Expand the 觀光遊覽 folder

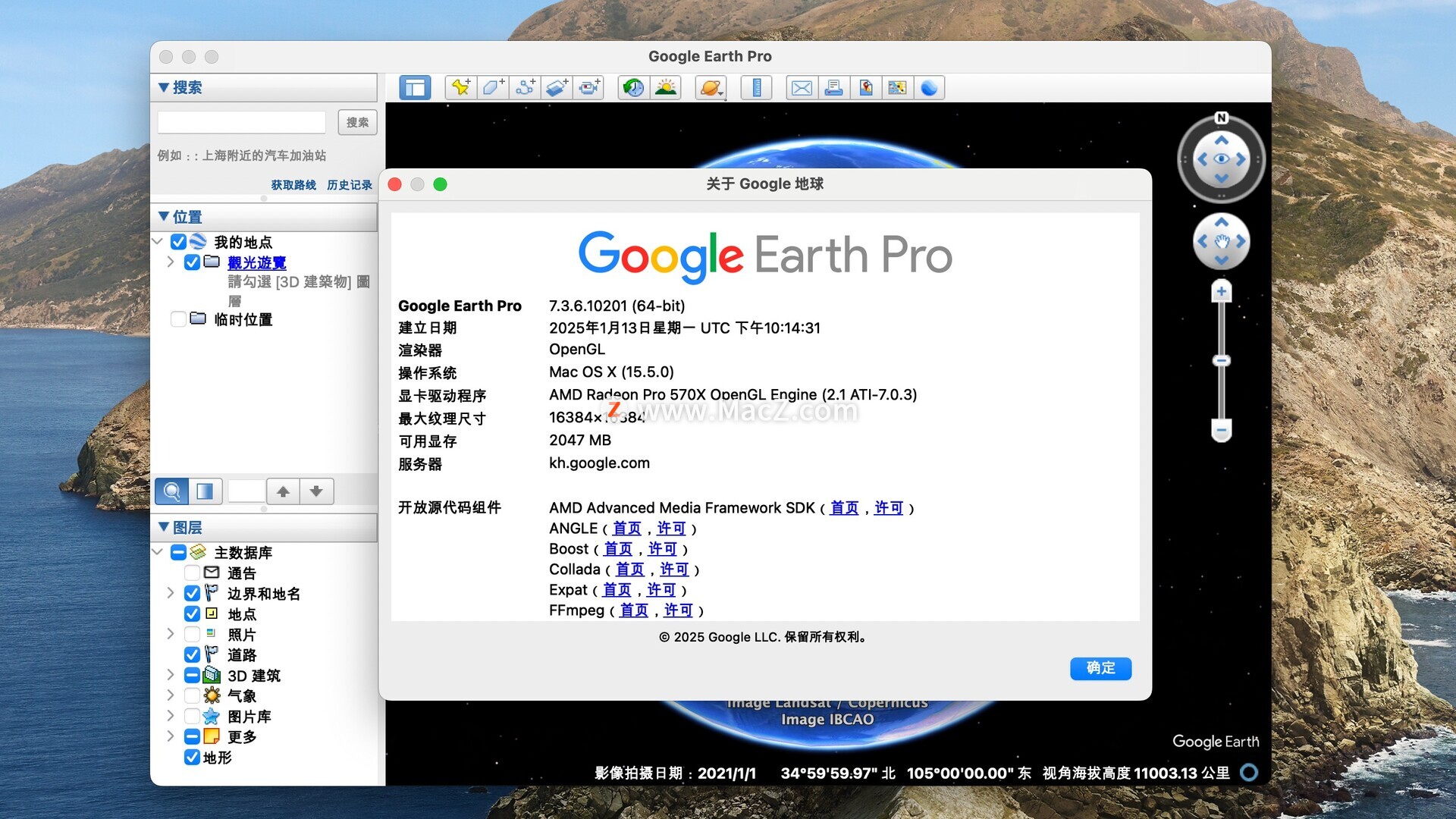click(171, 262)
